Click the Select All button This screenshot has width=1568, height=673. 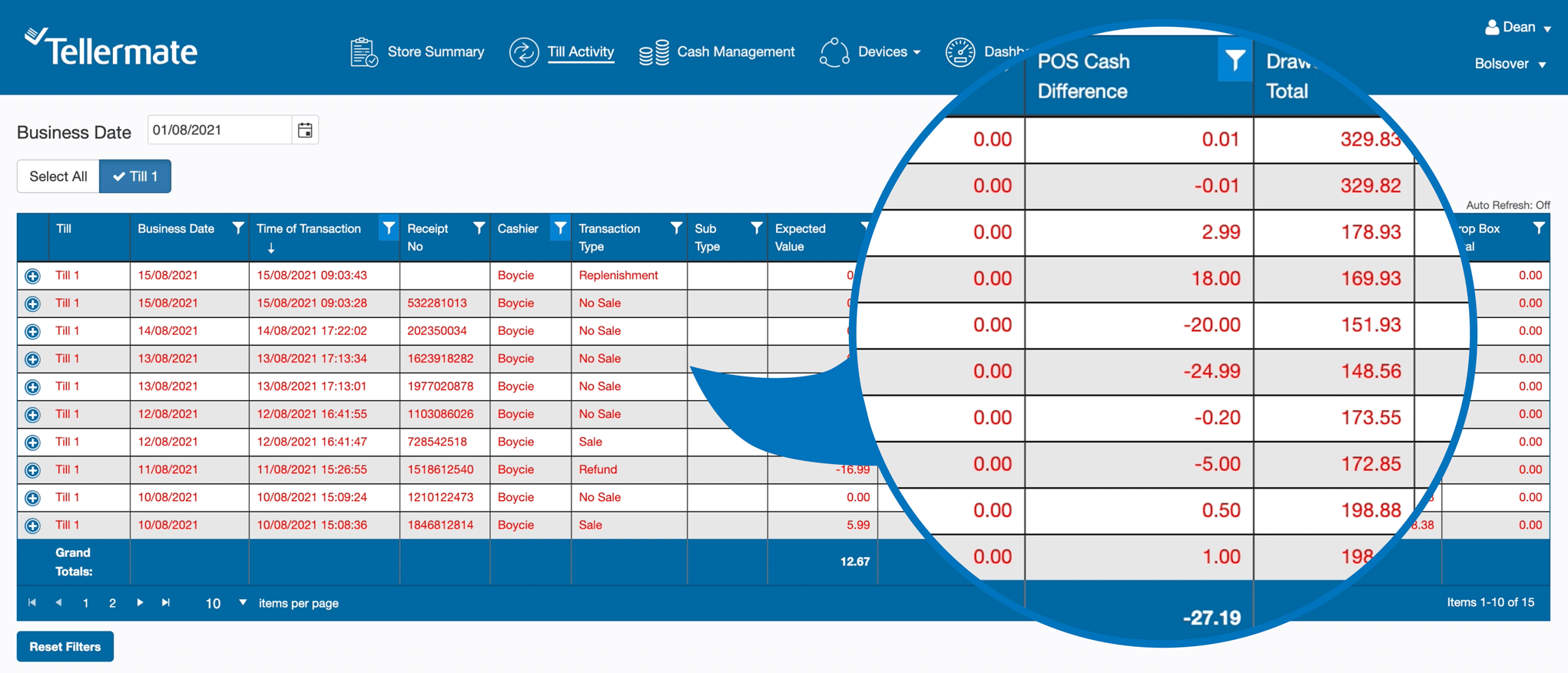tap(58, 177)
